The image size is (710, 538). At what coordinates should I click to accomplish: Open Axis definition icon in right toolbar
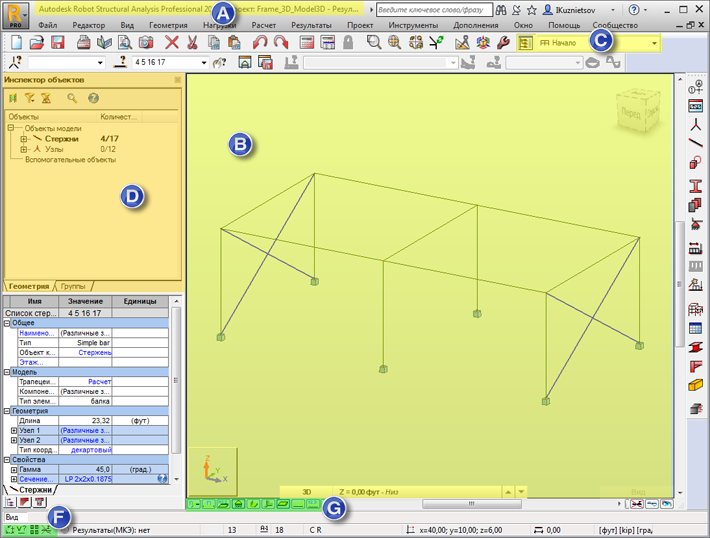[x=696, y=86]
